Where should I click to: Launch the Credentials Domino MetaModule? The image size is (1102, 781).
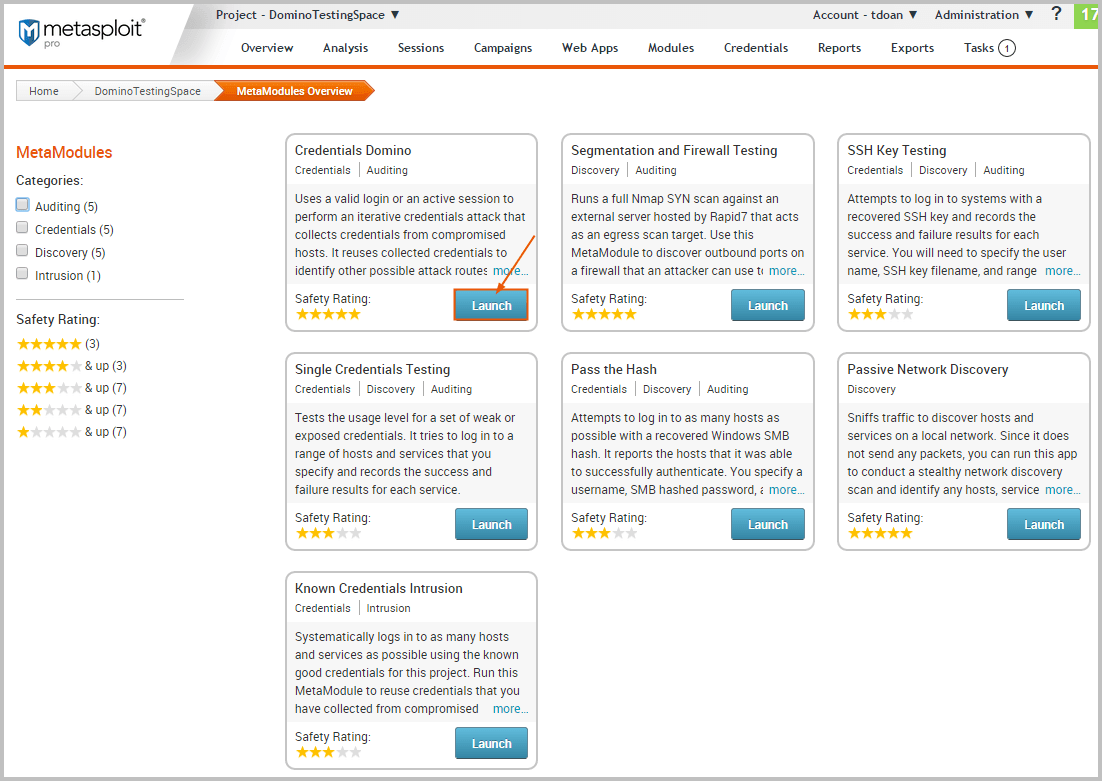tap(491, 306)
